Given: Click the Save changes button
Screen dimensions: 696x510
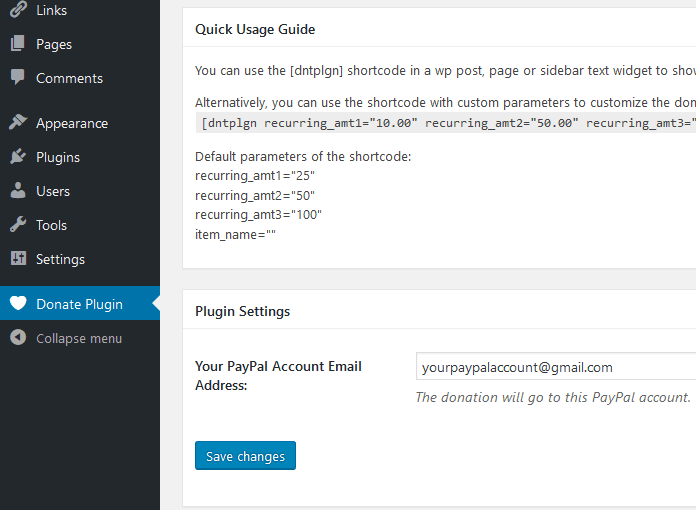Looking at the screenshot, I should pos(245,456).
